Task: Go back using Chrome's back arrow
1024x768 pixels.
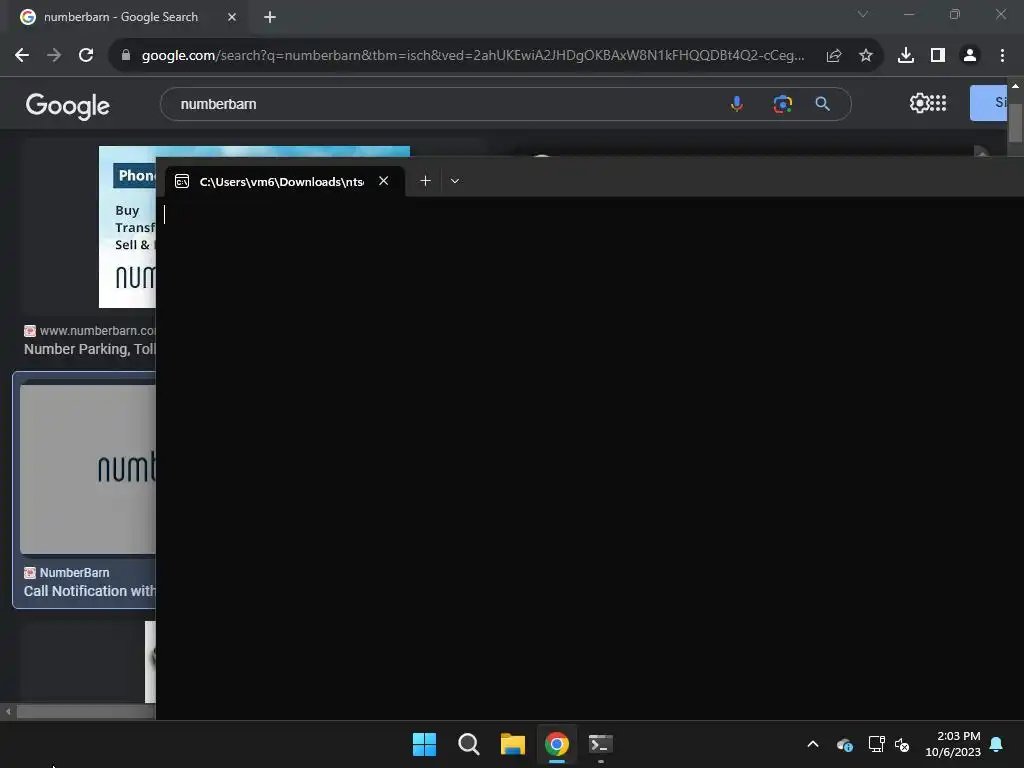Action: click(x=22, y=56)
